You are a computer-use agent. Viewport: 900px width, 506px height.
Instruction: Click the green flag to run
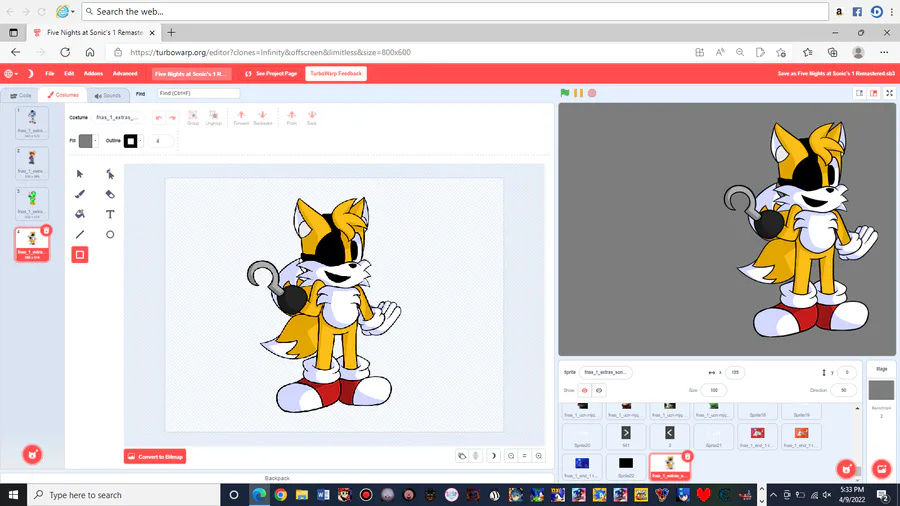(x=565, y=93)
